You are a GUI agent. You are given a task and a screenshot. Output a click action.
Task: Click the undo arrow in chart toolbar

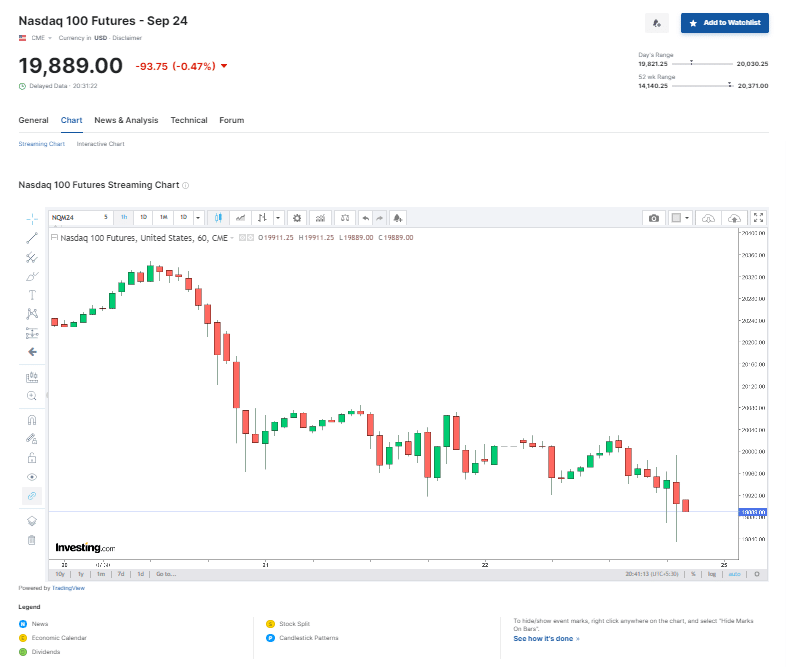click(366, 218)
